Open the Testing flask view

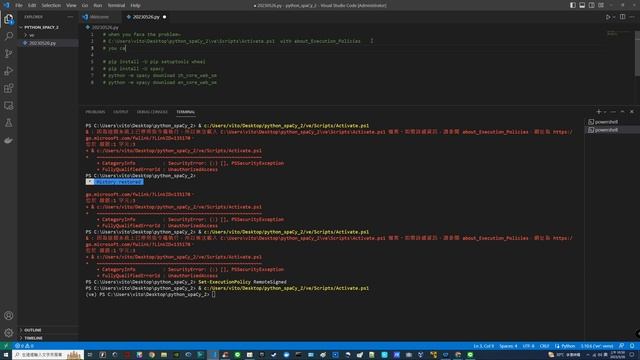pyautogui.click(x=9, y=123)
